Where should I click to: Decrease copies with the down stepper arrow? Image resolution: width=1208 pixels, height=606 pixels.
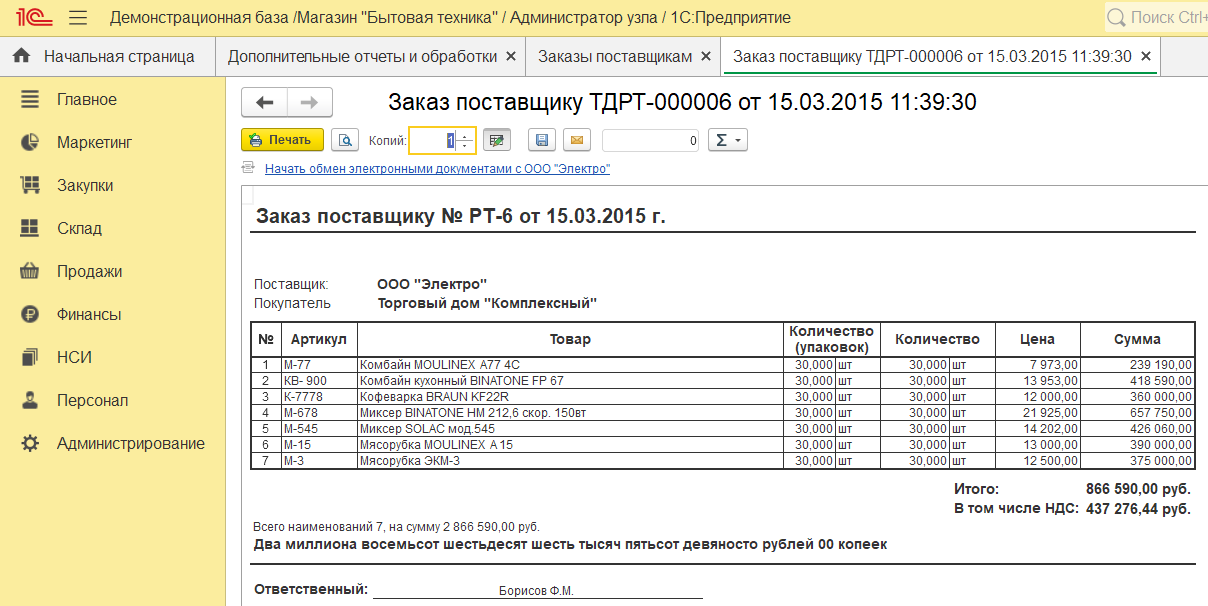(x=465, y=147)
